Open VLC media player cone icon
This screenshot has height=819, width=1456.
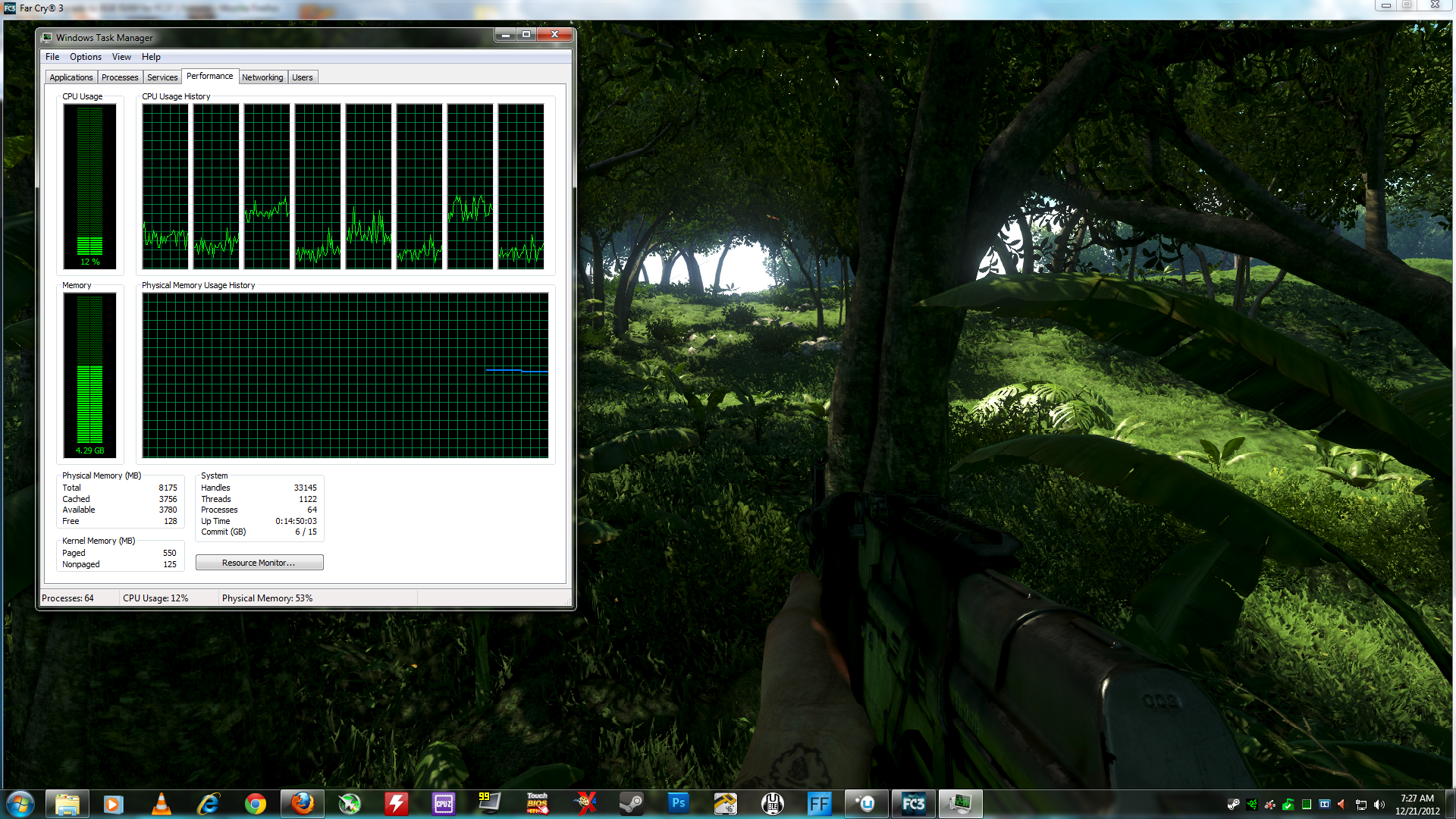click(161, 804)
